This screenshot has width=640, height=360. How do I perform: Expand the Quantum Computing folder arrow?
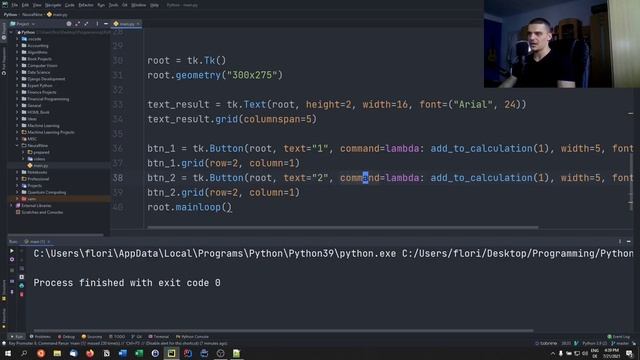(x=18, y=192)
